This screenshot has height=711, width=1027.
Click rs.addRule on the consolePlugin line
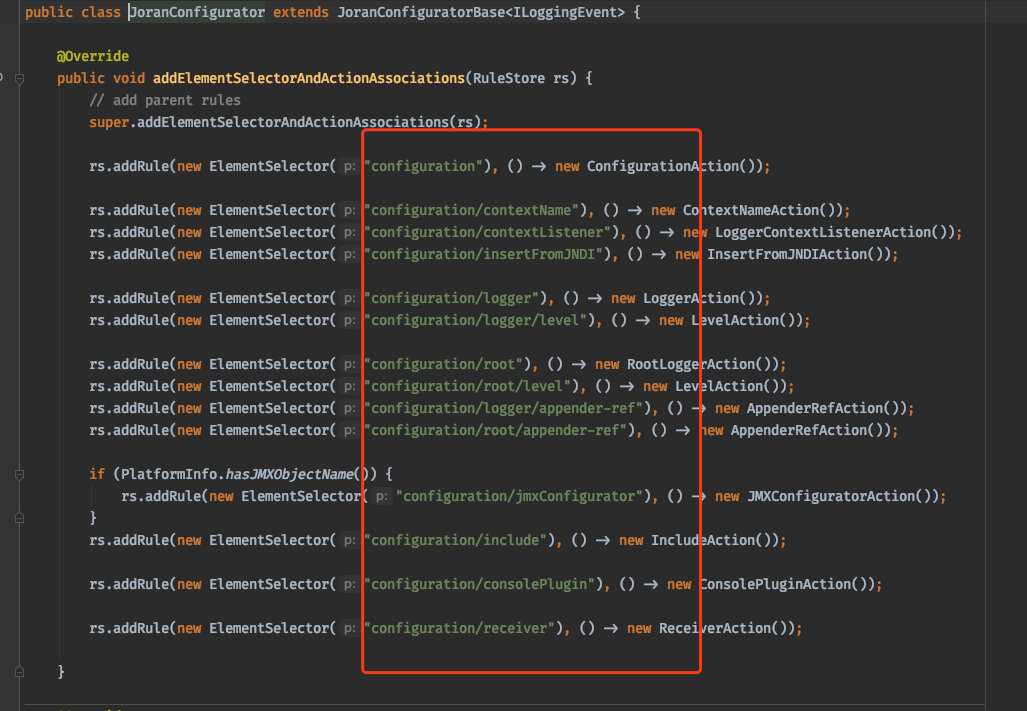(x=129, y=584)
